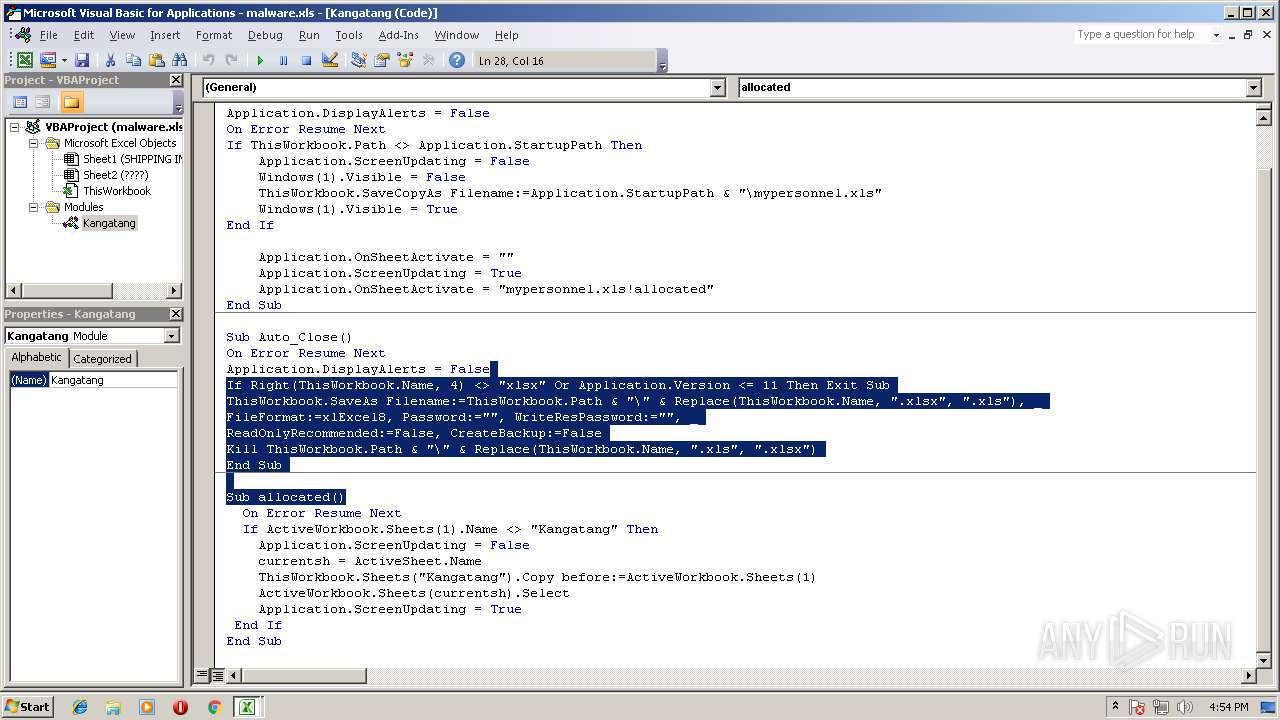The width and height of the screenshot is (1280, 720).
Task: Open the Tools menu
Action: pos(349,35)
